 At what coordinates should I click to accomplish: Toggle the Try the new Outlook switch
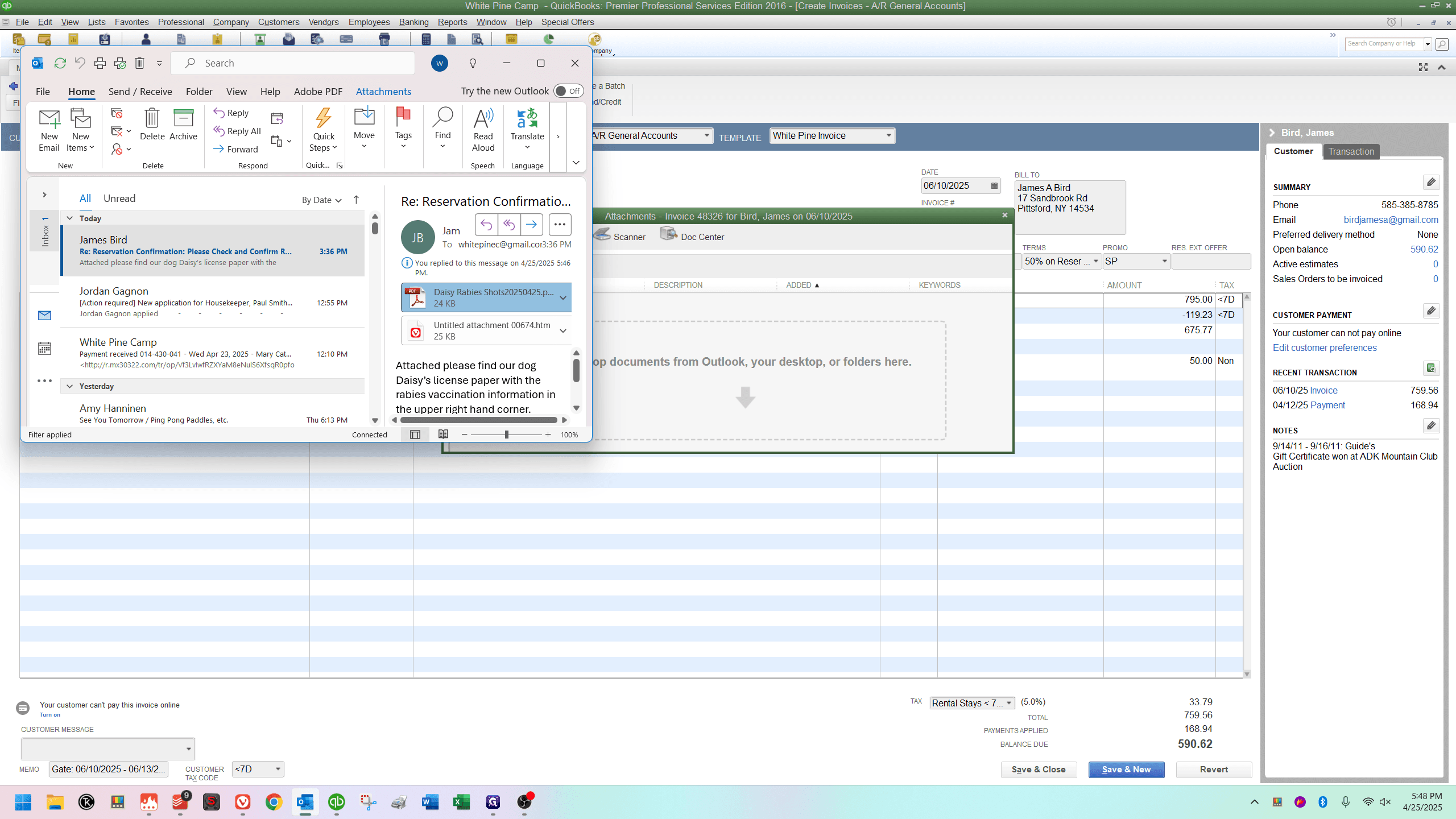pos(568,91)
